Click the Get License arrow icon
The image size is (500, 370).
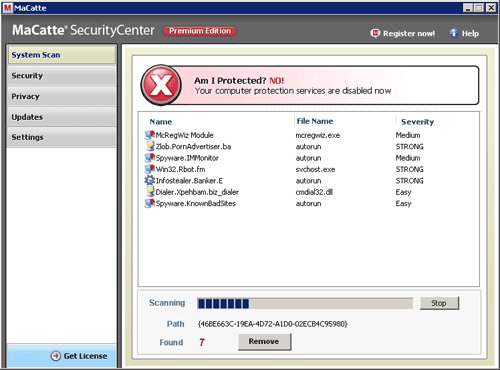tap(56, 356)
